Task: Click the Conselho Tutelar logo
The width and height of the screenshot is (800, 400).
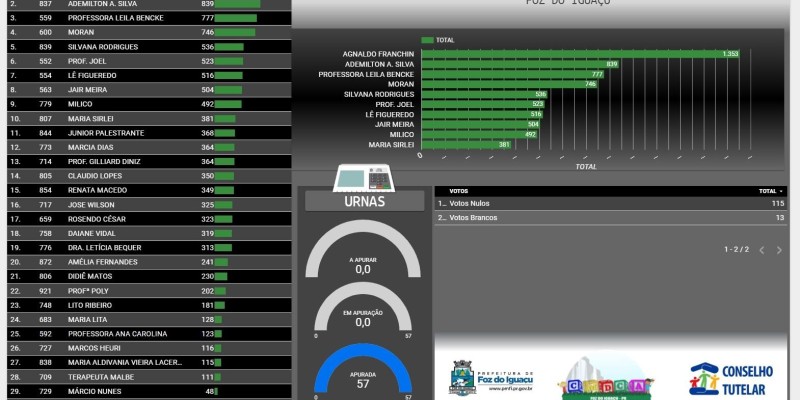Action: point(731,379)
